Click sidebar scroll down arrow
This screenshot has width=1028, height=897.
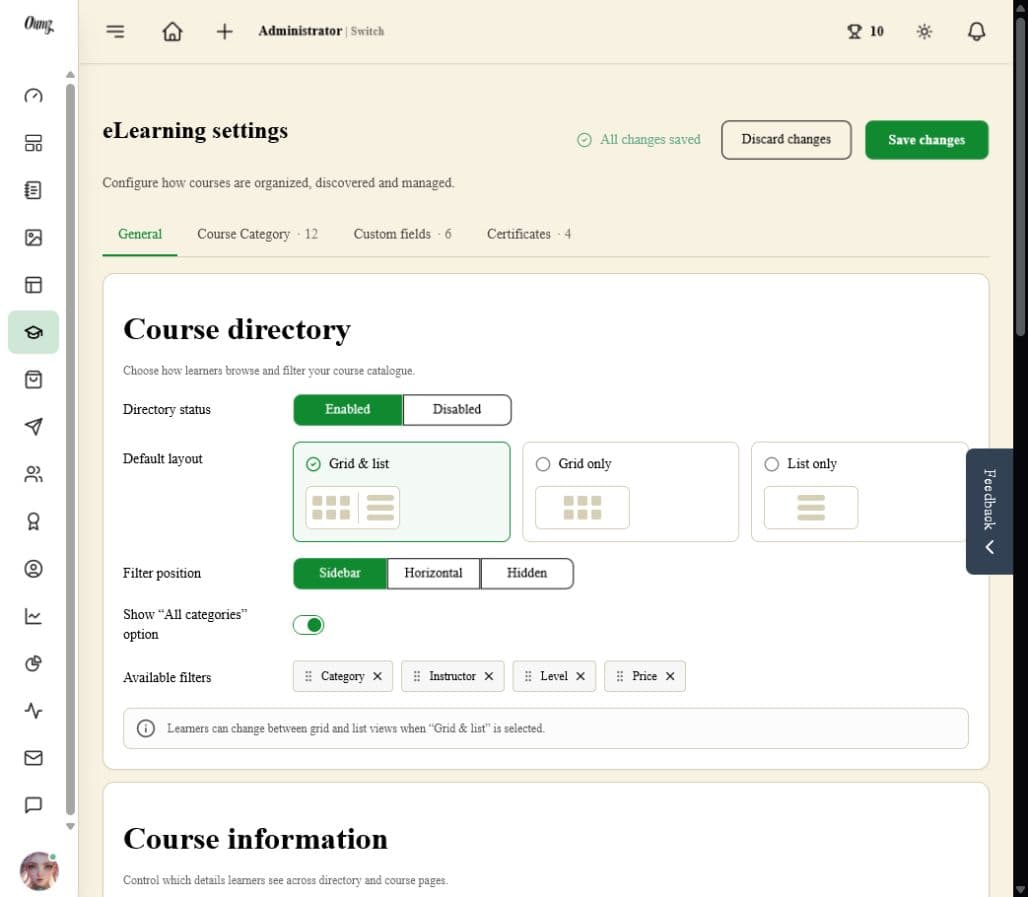pyautogui.click(x=70, y=827)
